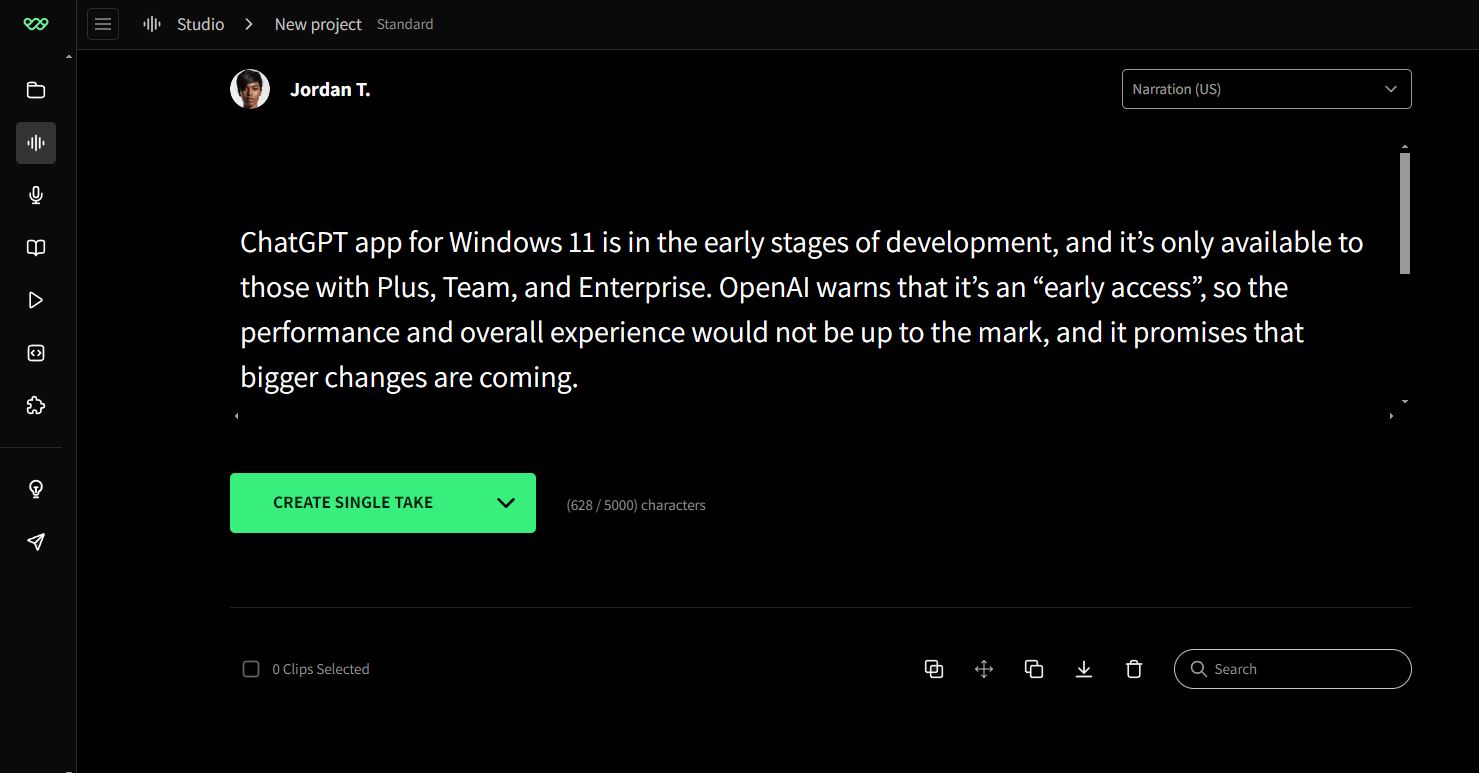This screenshot has height=773, width=1479.
Task: Open the Narration (US) style dropdown
Action: [1266, 89]
